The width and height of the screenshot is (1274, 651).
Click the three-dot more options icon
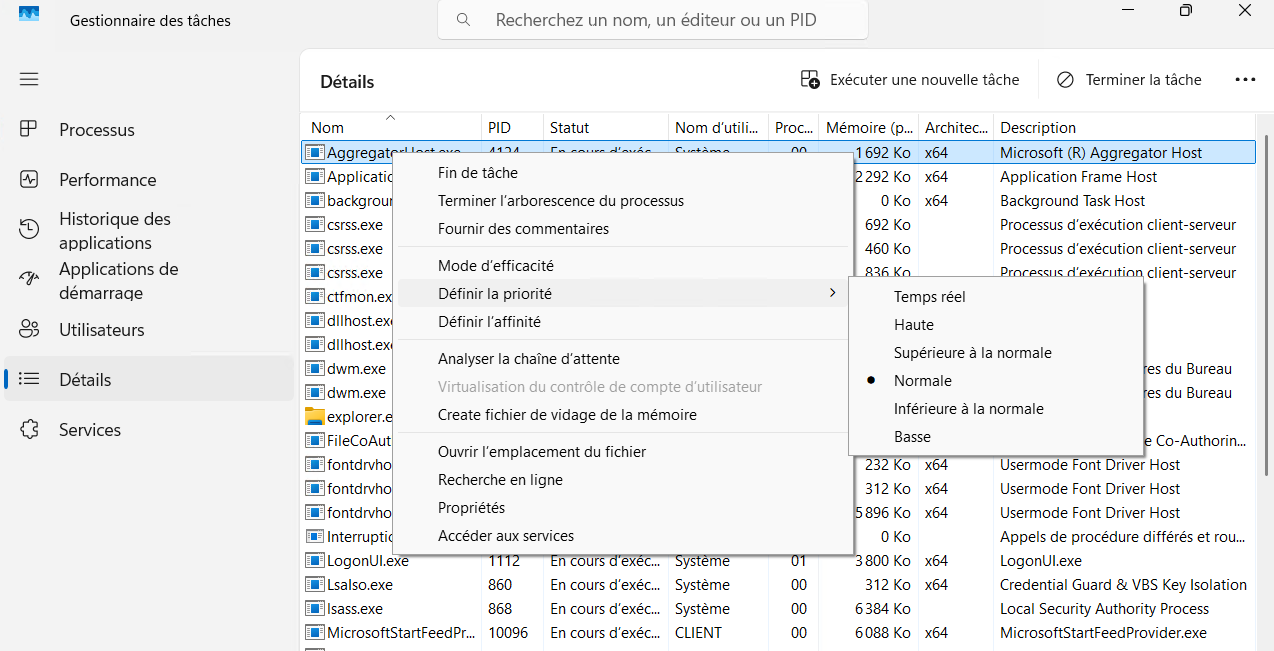coord(1245,80)
